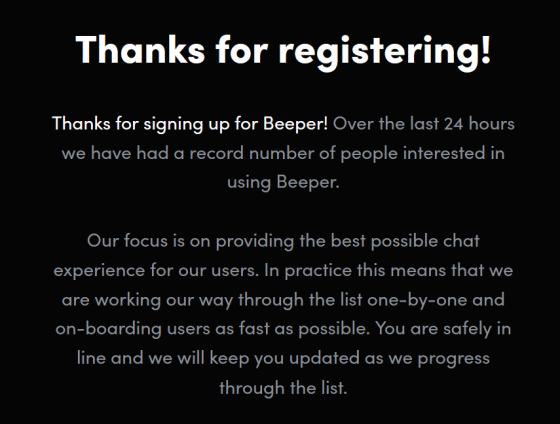Click the phrase "Over the last 24 hours"

pyautogui.click(x=424, y=124)
